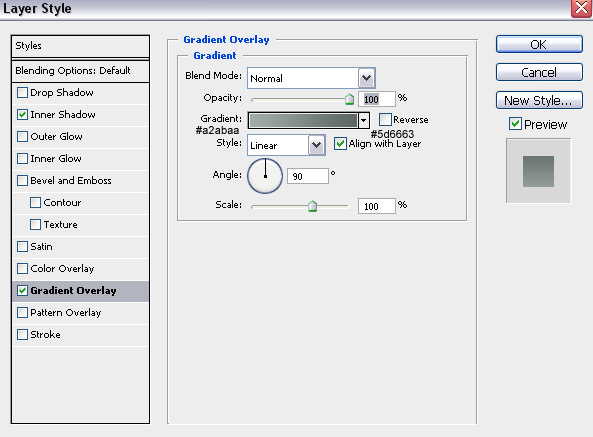
Task: Open the Bevel and Emboss settings
Action: tap(71, 181)
